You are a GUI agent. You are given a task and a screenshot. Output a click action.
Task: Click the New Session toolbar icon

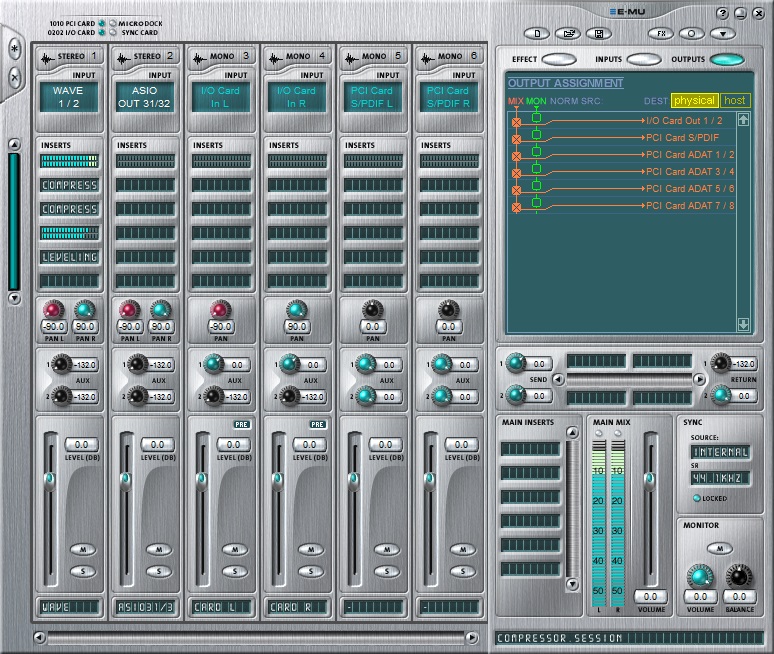[x=537, y=34]
